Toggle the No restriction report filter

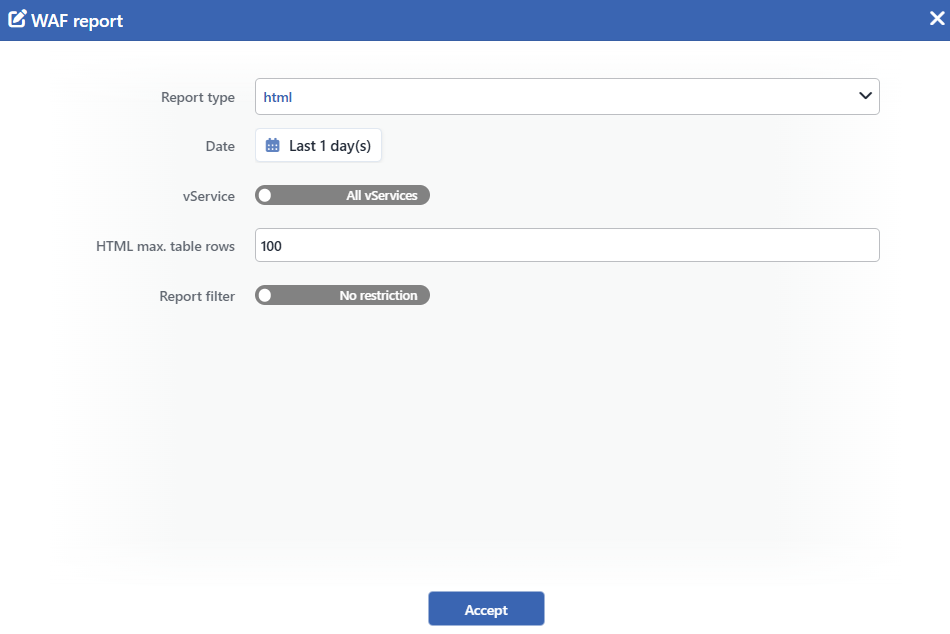pos(342,295)
